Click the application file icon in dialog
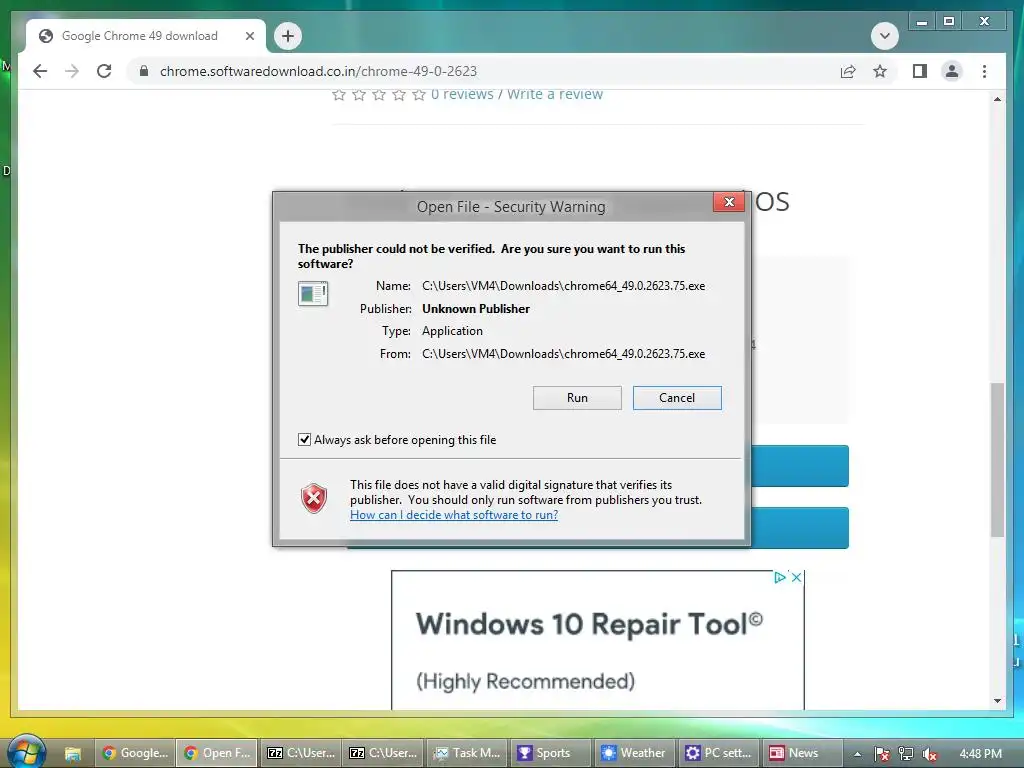Viewport: 1024px width, 768px height. tap(313, 293)
